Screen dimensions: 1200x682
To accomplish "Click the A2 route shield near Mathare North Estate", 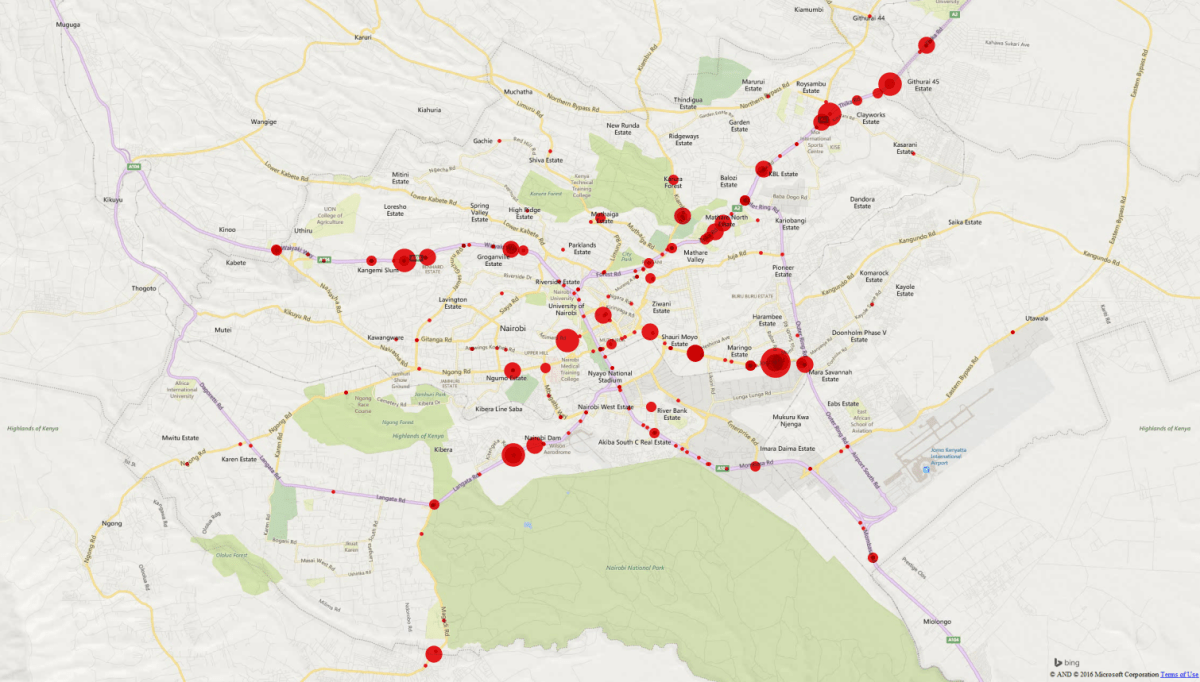I will [737, 208].
